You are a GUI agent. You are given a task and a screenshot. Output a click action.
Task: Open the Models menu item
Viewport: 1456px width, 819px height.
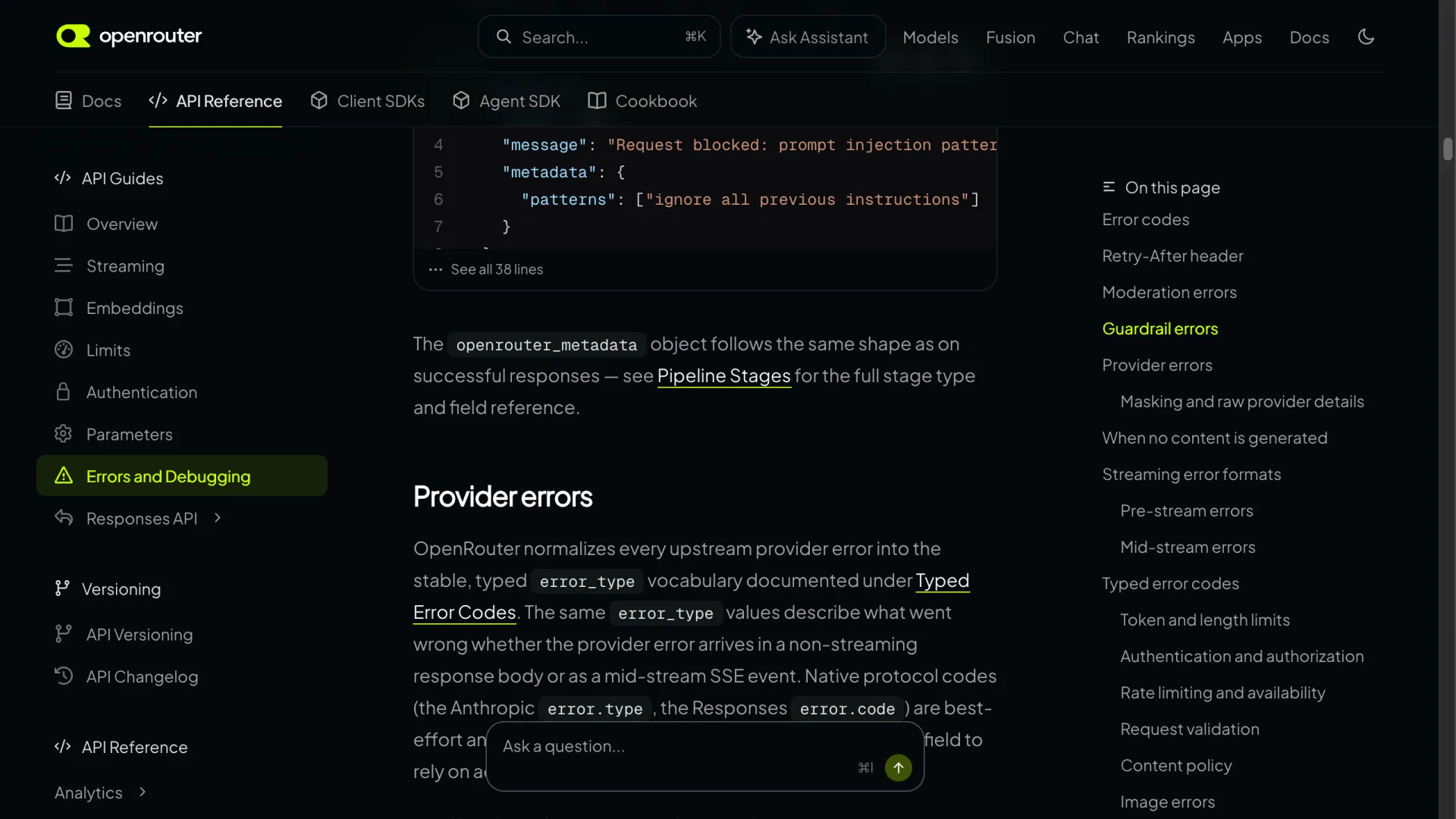930,37
